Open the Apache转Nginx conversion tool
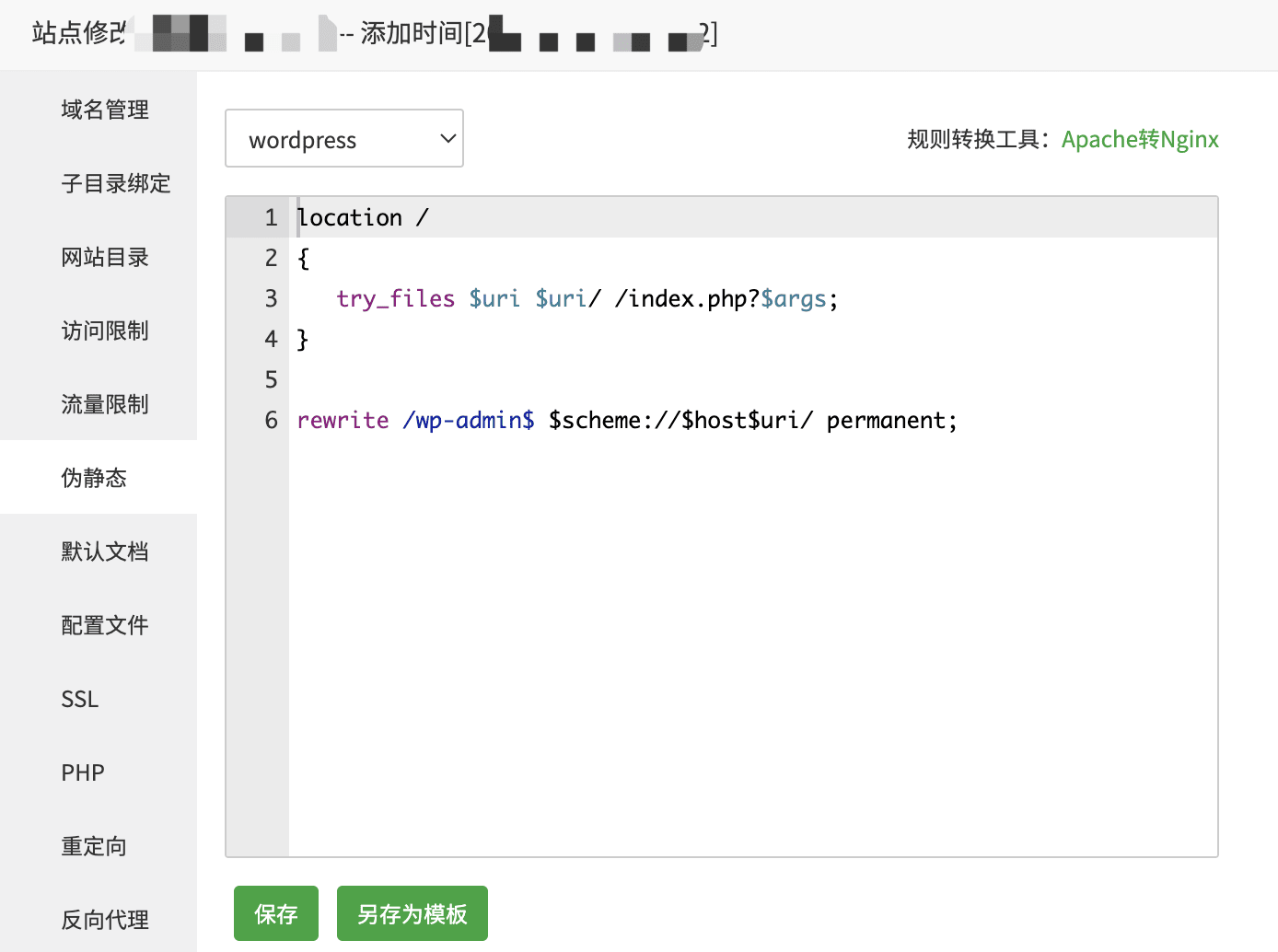Viewport: 1278px width, 952px height. 1140,138
